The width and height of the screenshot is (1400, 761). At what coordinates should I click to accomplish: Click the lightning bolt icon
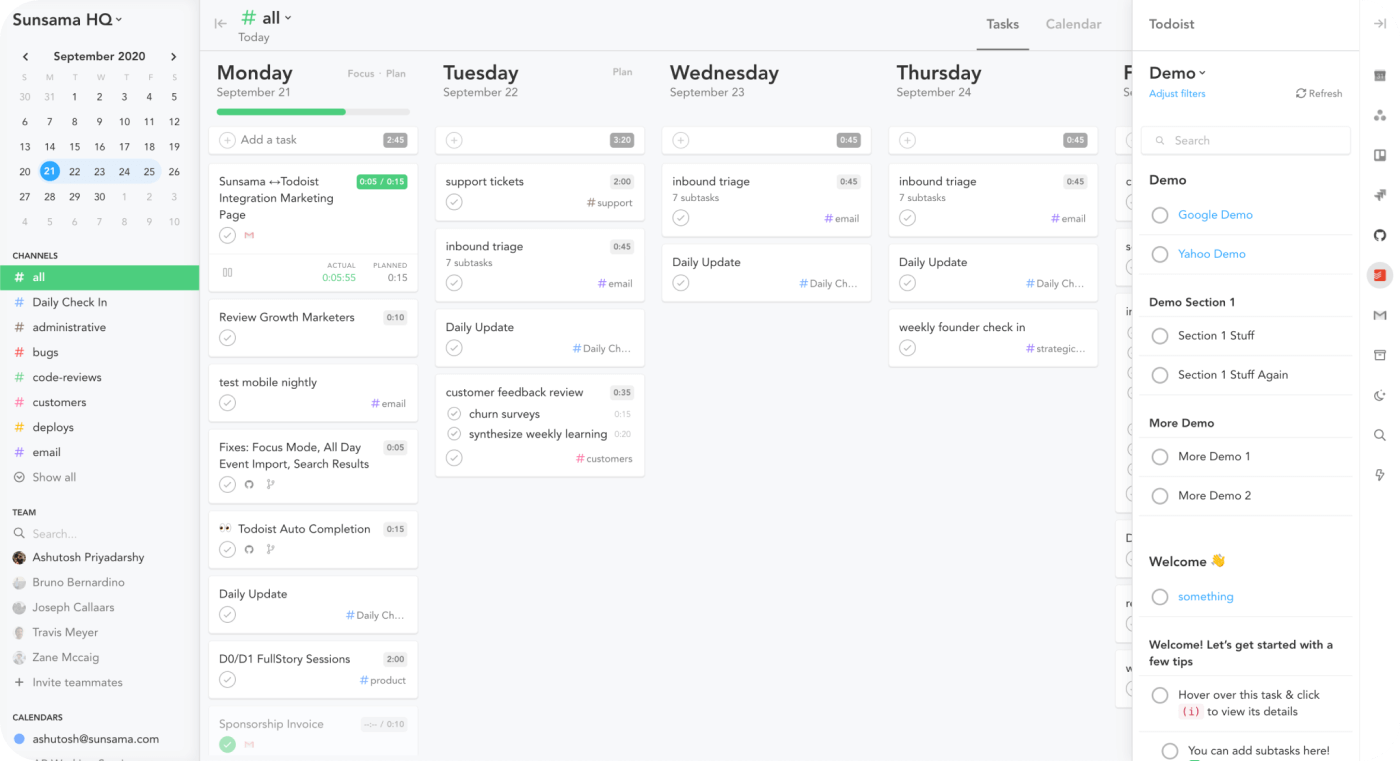[x=1380, y=475]
